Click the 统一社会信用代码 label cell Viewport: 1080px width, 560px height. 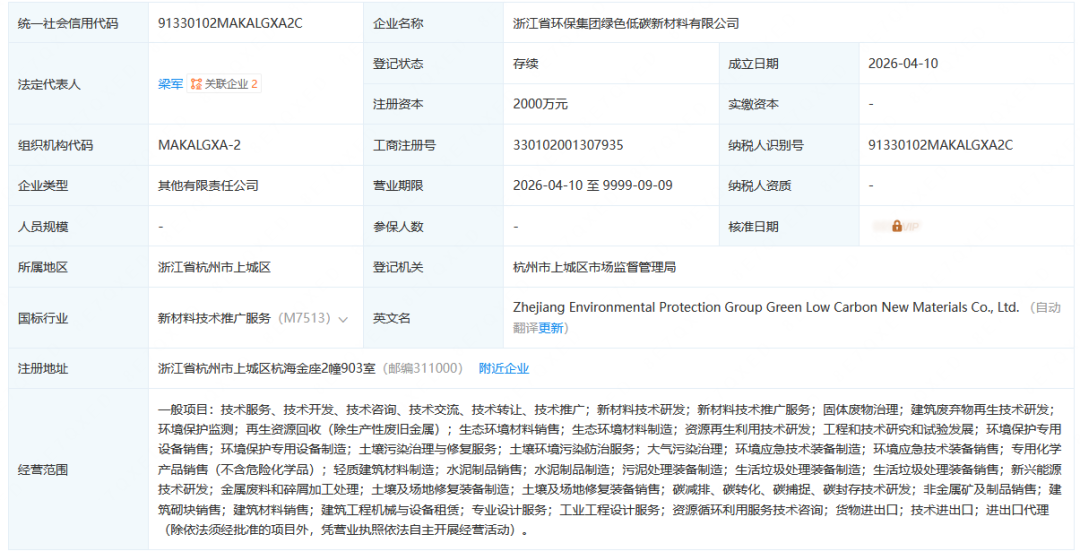pyautogui.click(x=79, y=23)
